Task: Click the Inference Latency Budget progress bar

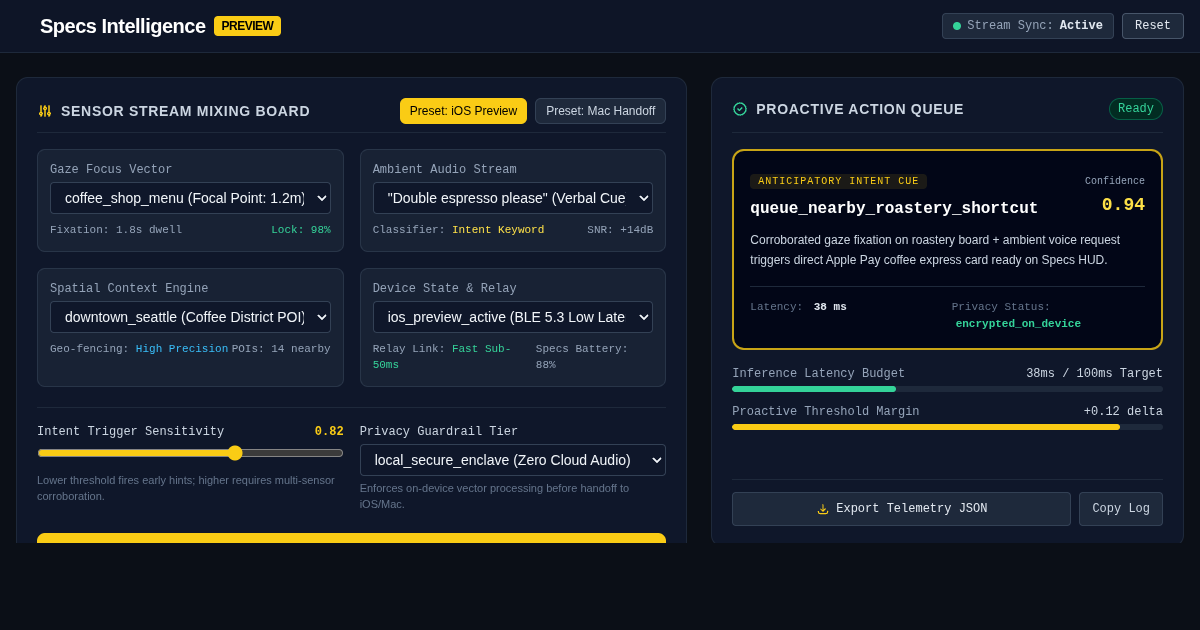Action: click(947, 389)
